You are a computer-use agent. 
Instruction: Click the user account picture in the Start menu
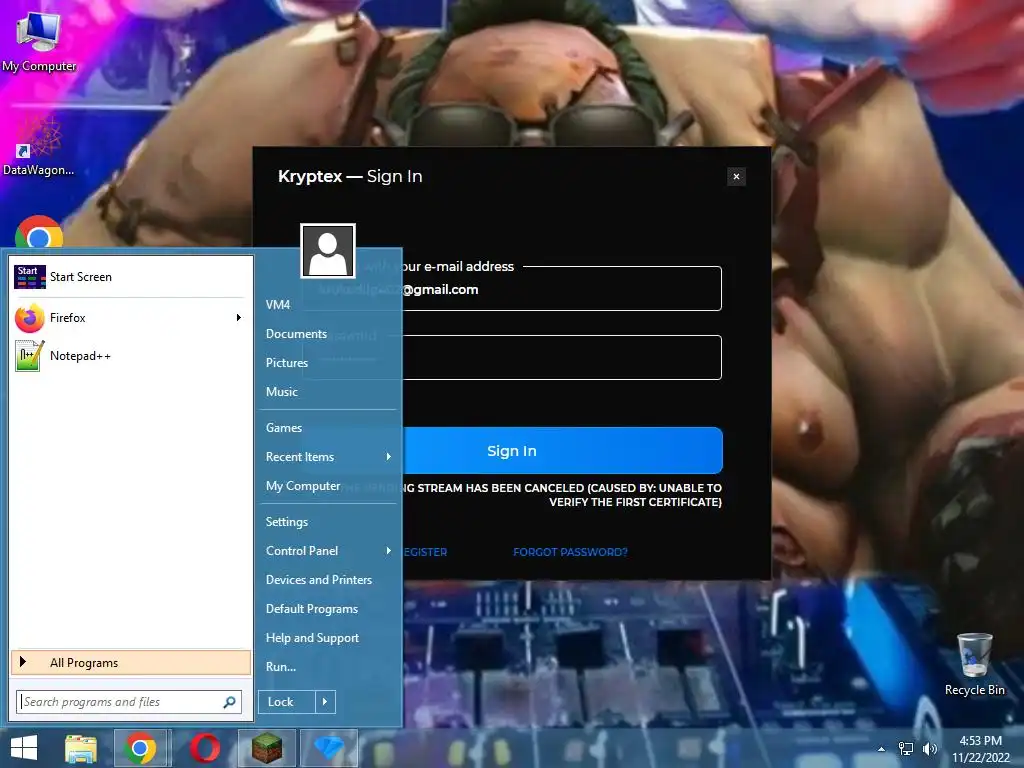click(x=328, y=251)
